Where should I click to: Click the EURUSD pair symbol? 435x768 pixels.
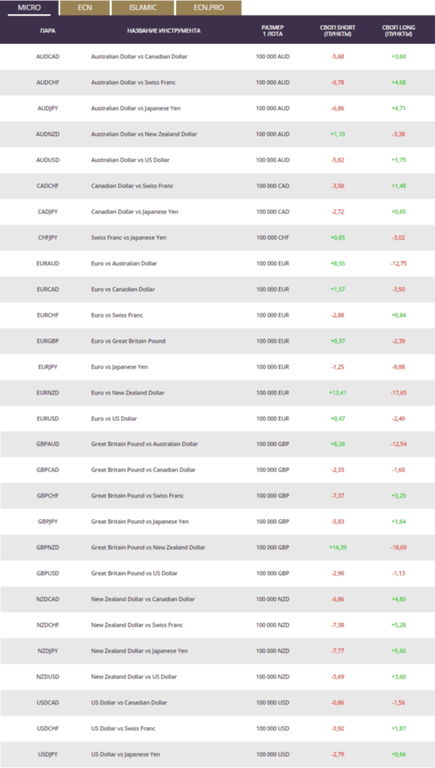point(48,419)
